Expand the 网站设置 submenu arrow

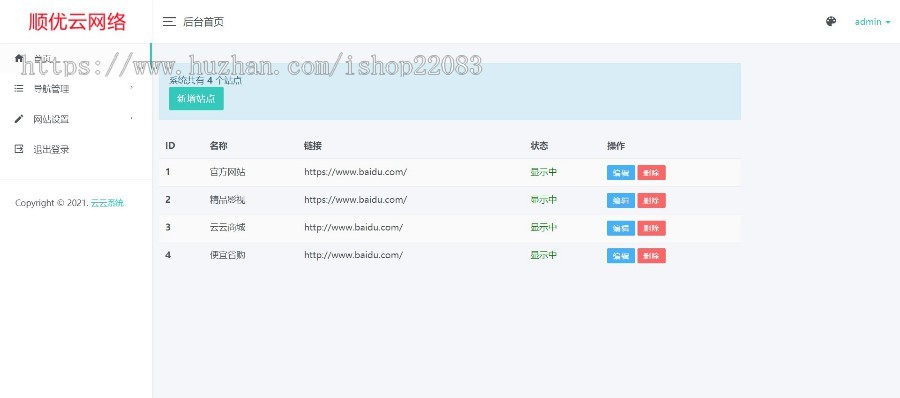(131, 118)
